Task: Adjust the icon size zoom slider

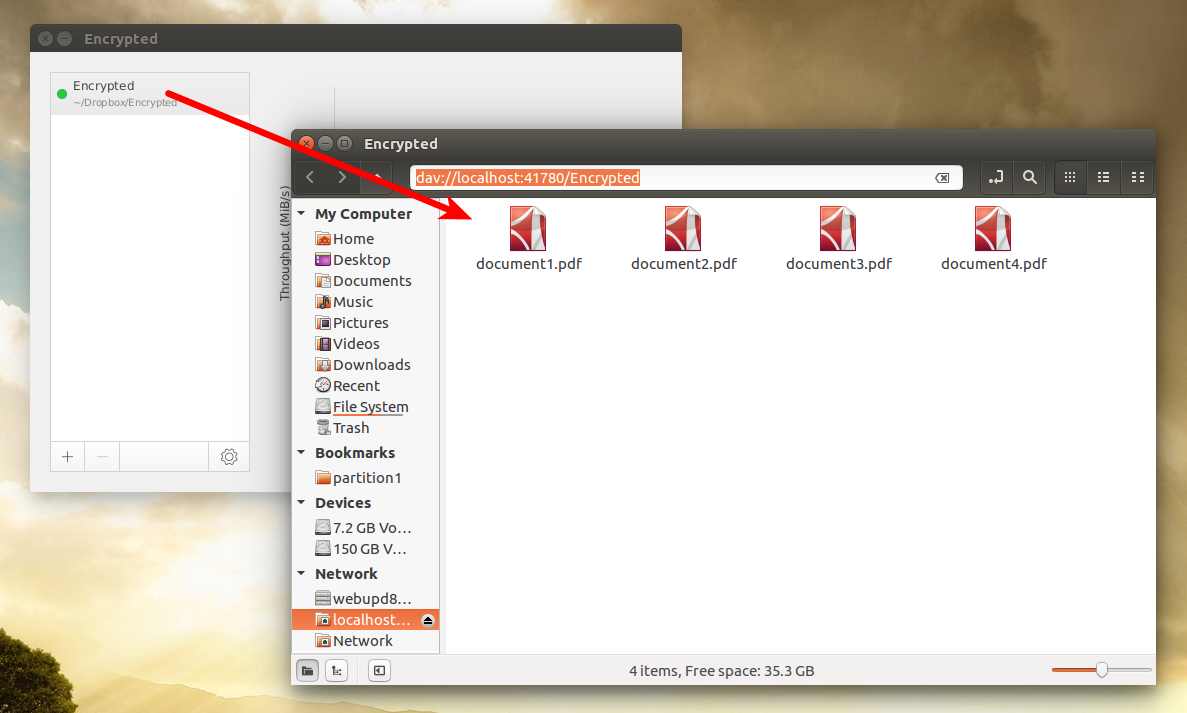Action: [x=1101, y=670]
